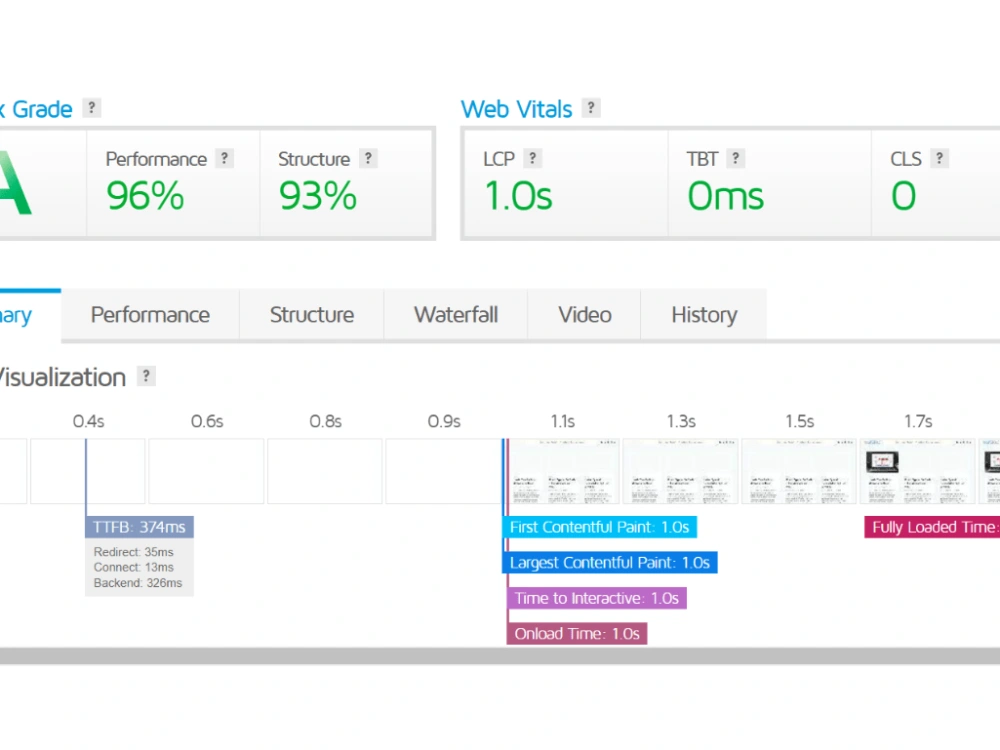1000x750 pixels.
Task: Click the Web Vitals heading
Action: point(517,109)
